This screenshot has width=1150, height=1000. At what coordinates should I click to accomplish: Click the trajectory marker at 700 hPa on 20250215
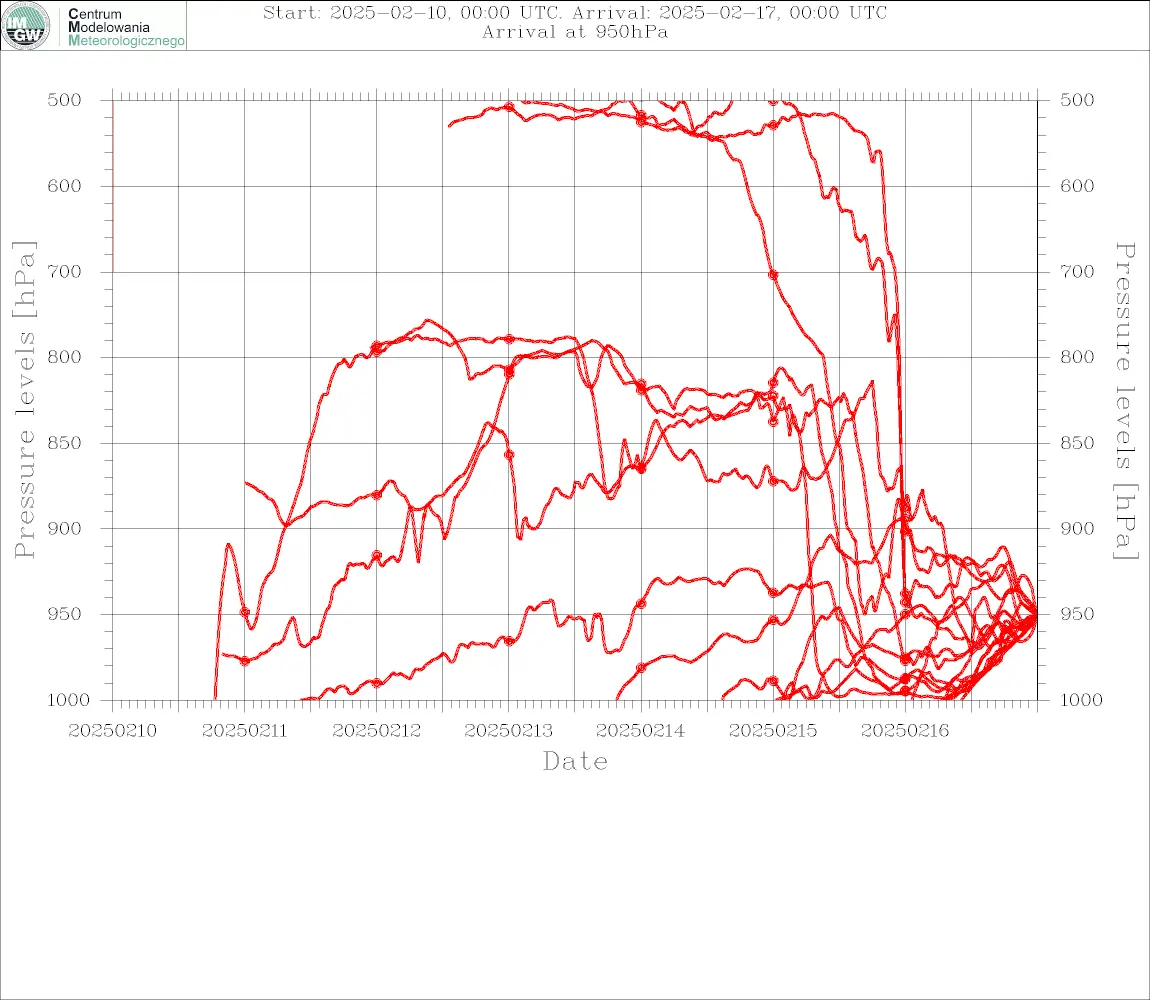(x=773, y=275)
